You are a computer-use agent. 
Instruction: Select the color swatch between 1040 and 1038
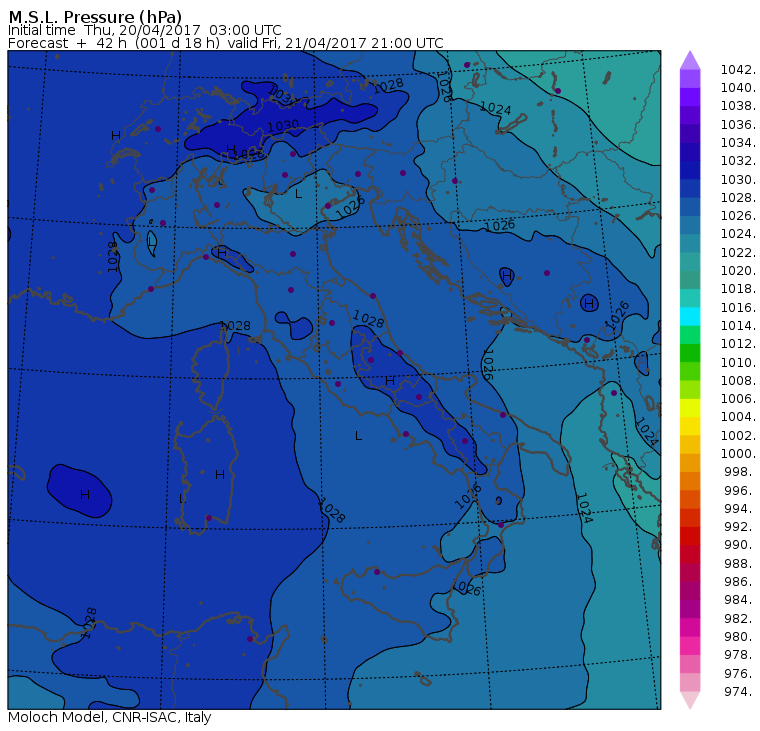[x=690, y=97]
